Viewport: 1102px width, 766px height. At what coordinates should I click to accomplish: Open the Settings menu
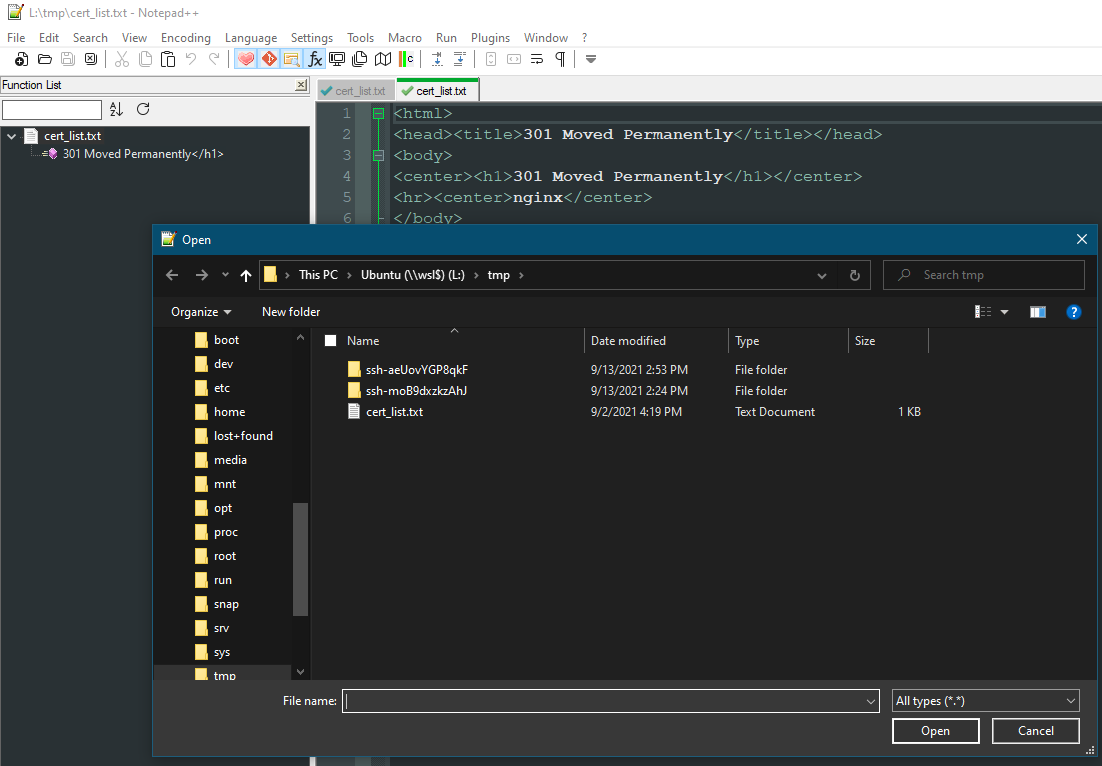(312, 38)
